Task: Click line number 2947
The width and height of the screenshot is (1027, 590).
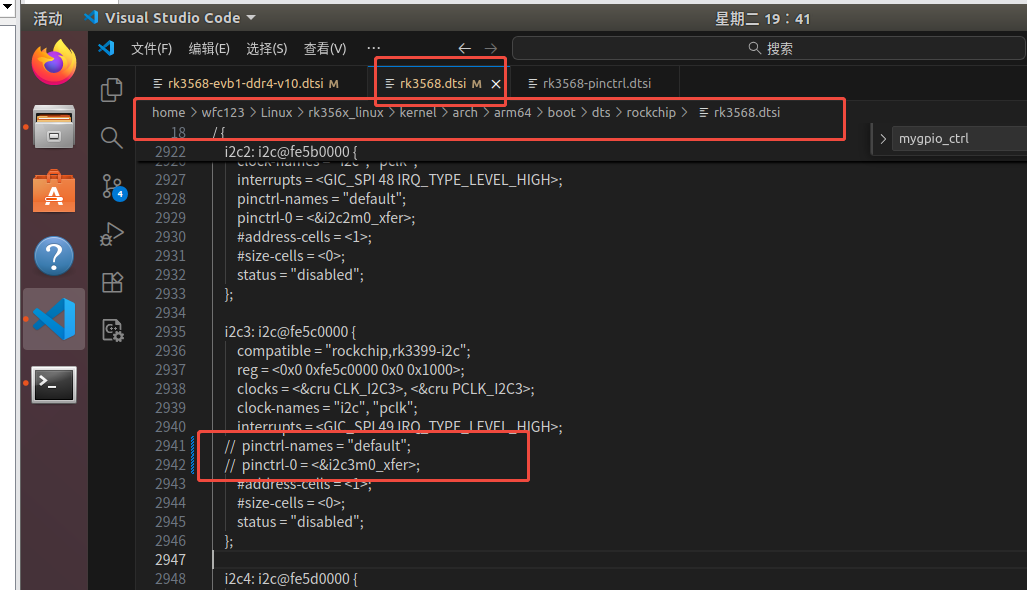Action: [x=170, y=560]
